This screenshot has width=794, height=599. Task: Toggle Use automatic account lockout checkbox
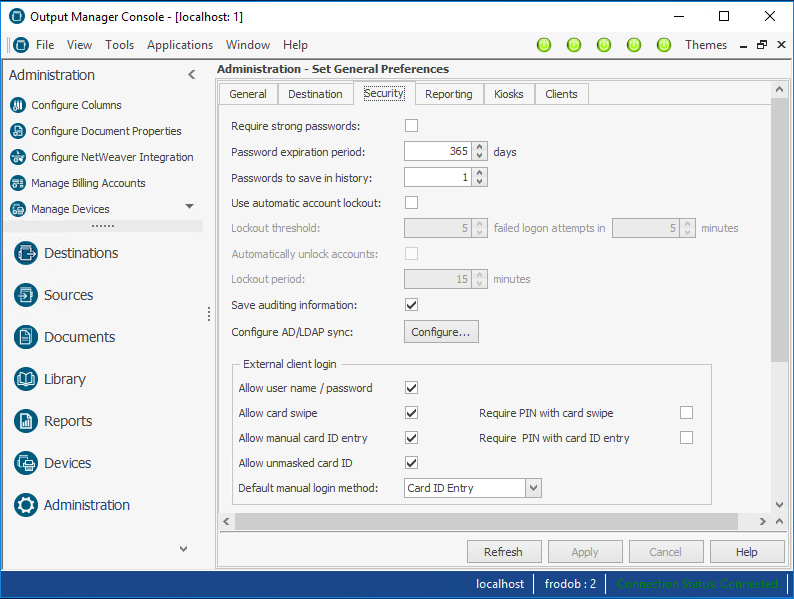412,203
